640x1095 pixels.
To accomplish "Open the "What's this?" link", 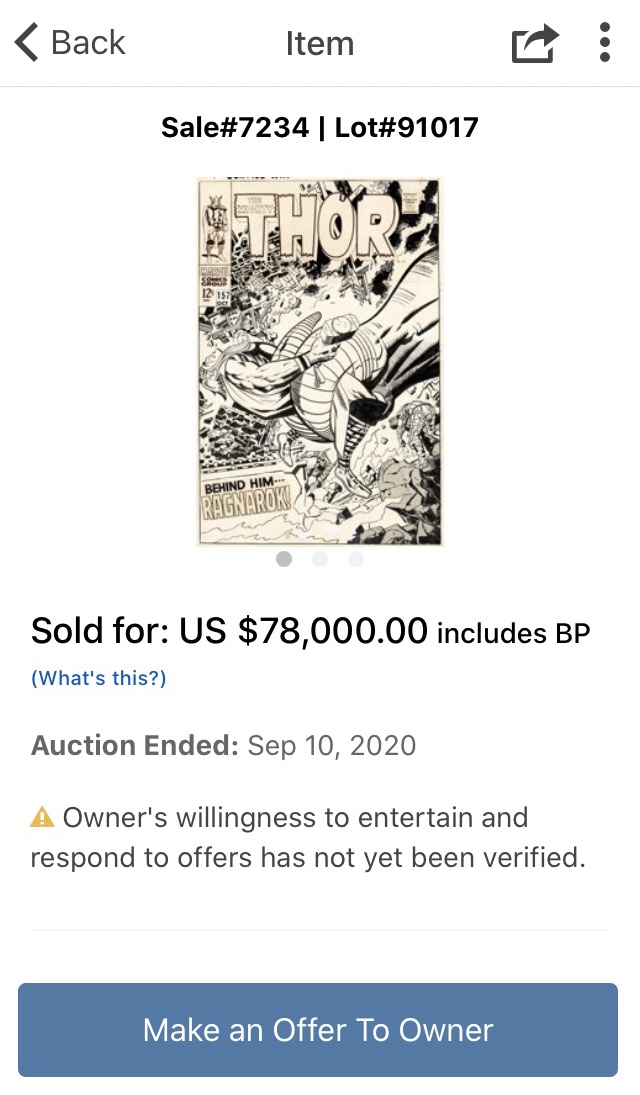I will [x=98, y=678].
